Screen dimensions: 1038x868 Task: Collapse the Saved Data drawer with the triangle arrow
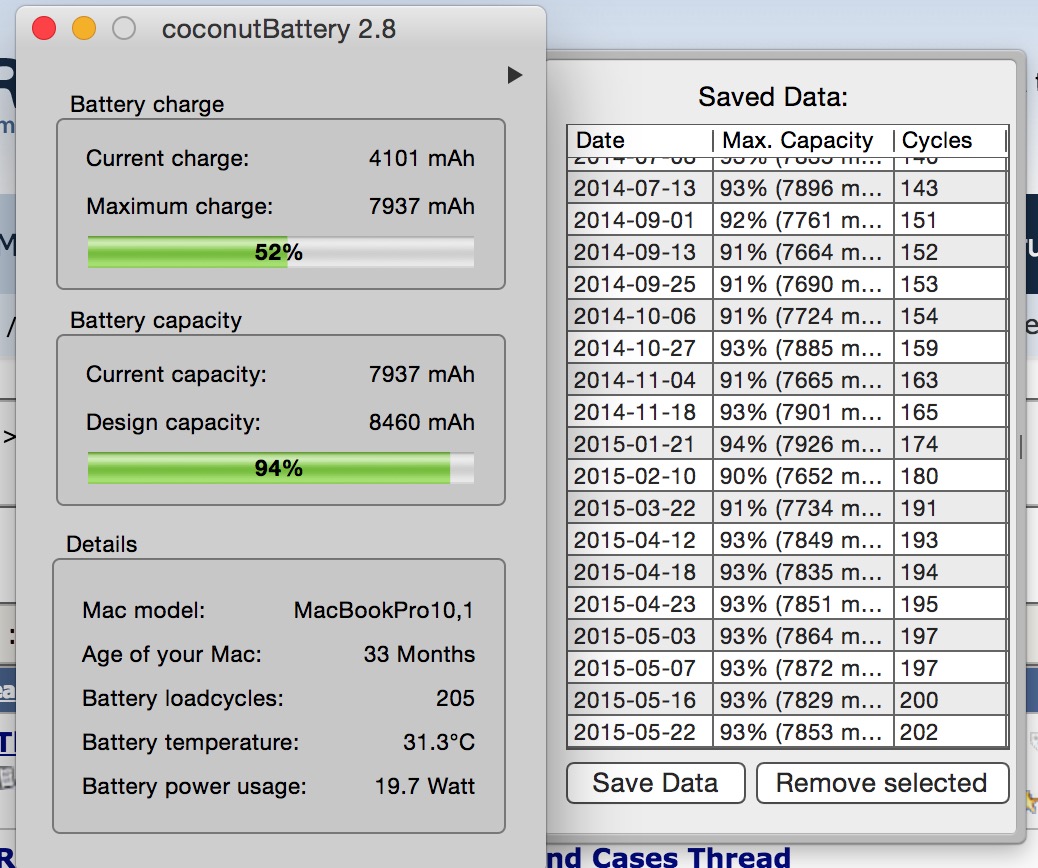click(x=515, y=75)
